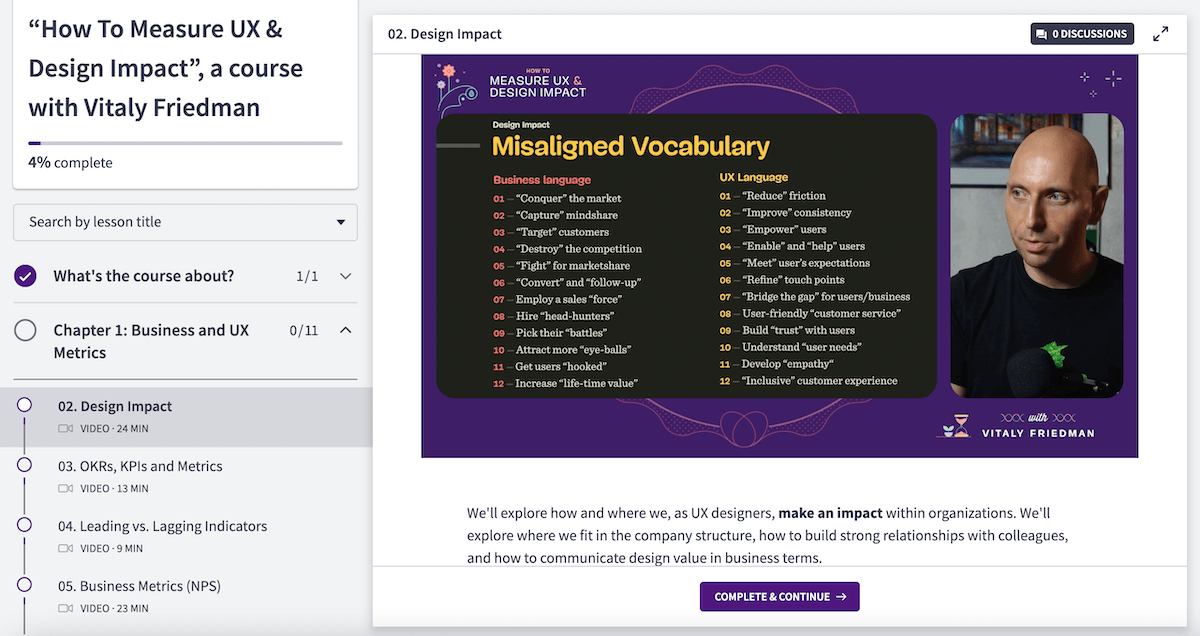The height and width of the screenshot is (636, 1200).
Task: Click the video icon under 05. Business Metrics (NPS)
Action: click(x=65, y=608)
